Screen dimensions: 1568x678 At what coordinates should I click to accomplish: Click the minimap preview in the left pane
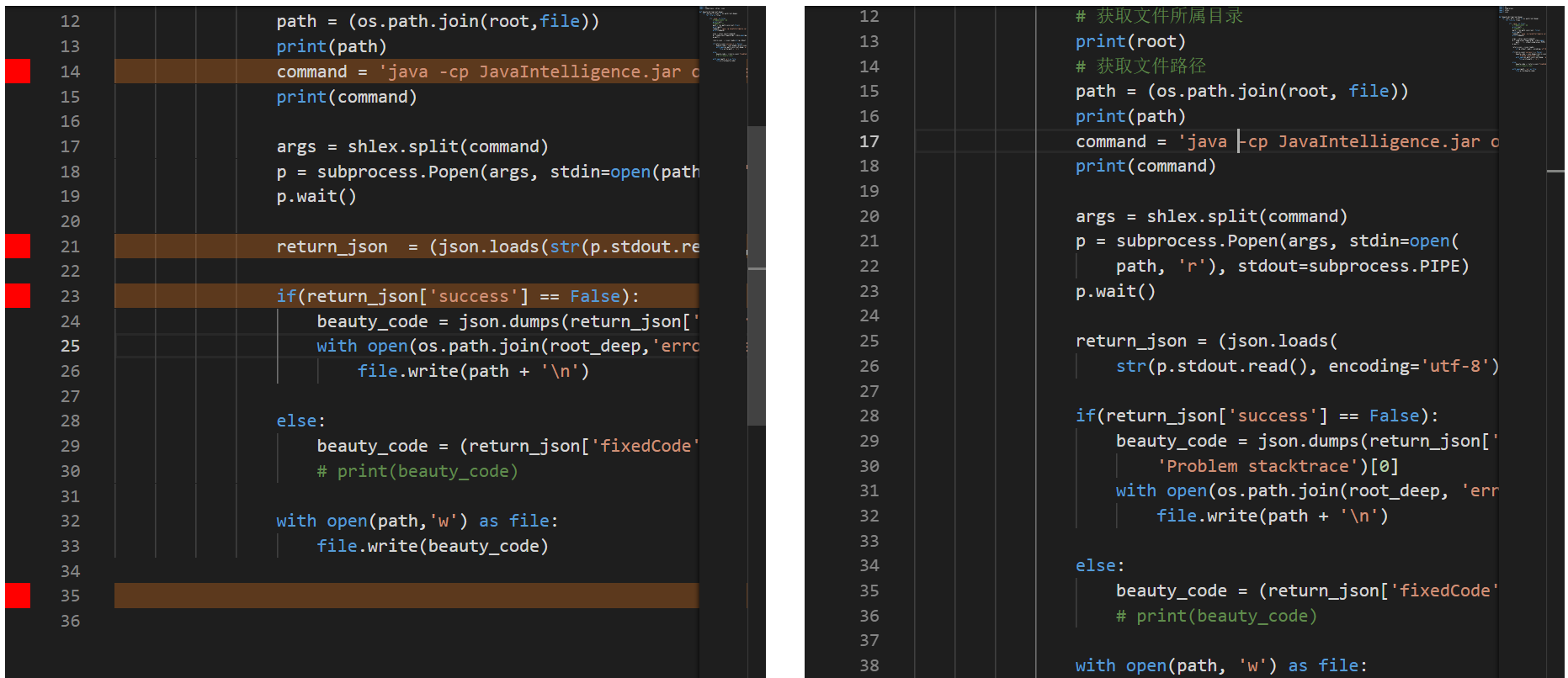click(723, 34)
